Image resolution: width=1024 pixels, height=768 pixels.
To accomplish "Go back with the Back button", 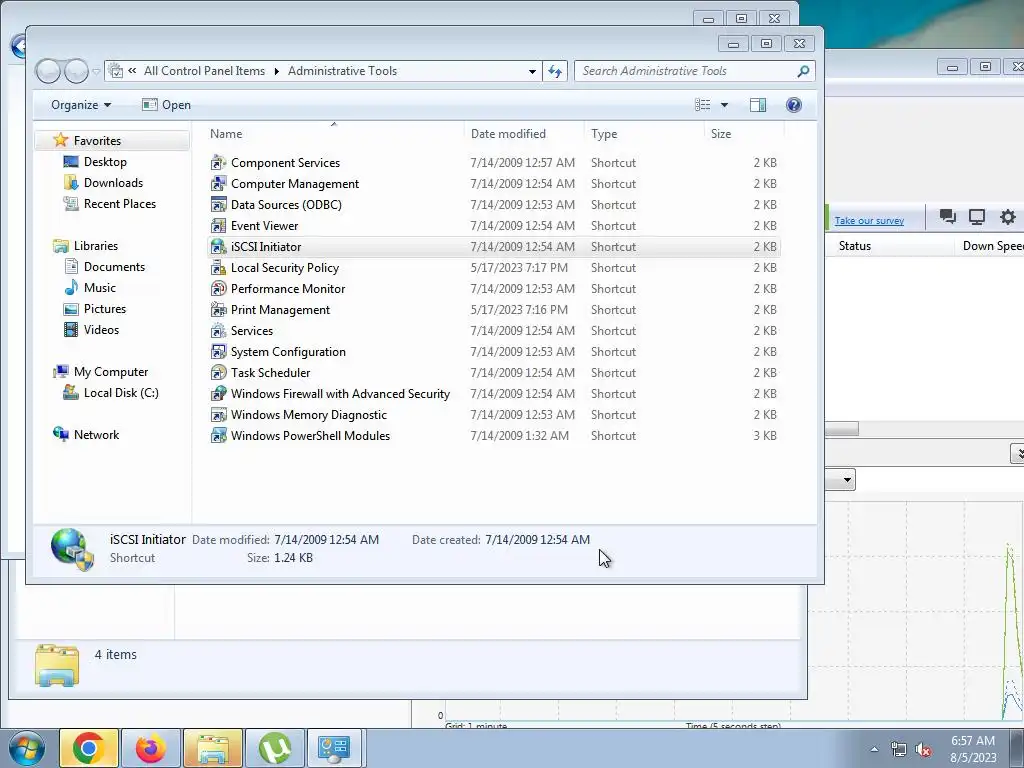I will click(48, 71).
